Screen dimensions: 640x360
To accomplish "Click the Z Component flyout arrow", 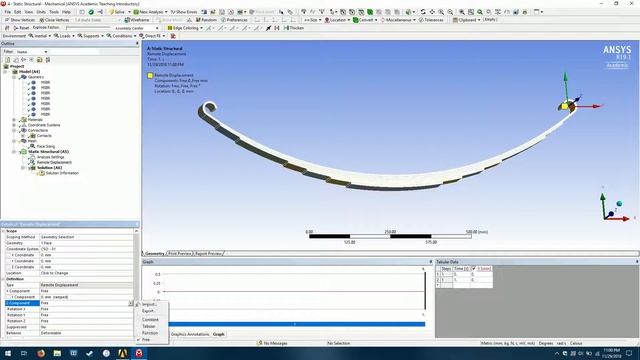I will [x=130, y=303].
